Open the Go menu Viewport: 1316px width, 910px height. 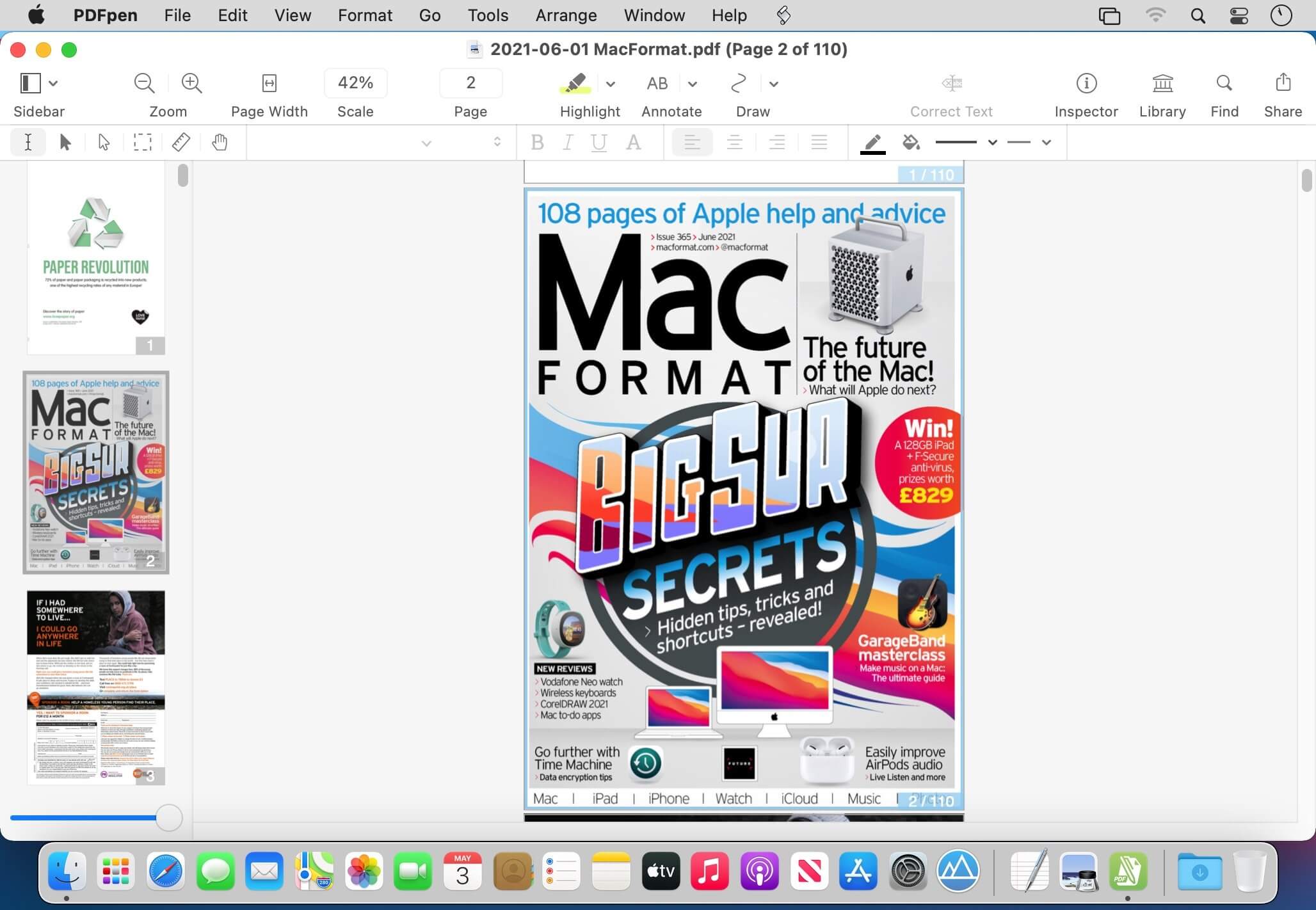[x=429, y=15]
